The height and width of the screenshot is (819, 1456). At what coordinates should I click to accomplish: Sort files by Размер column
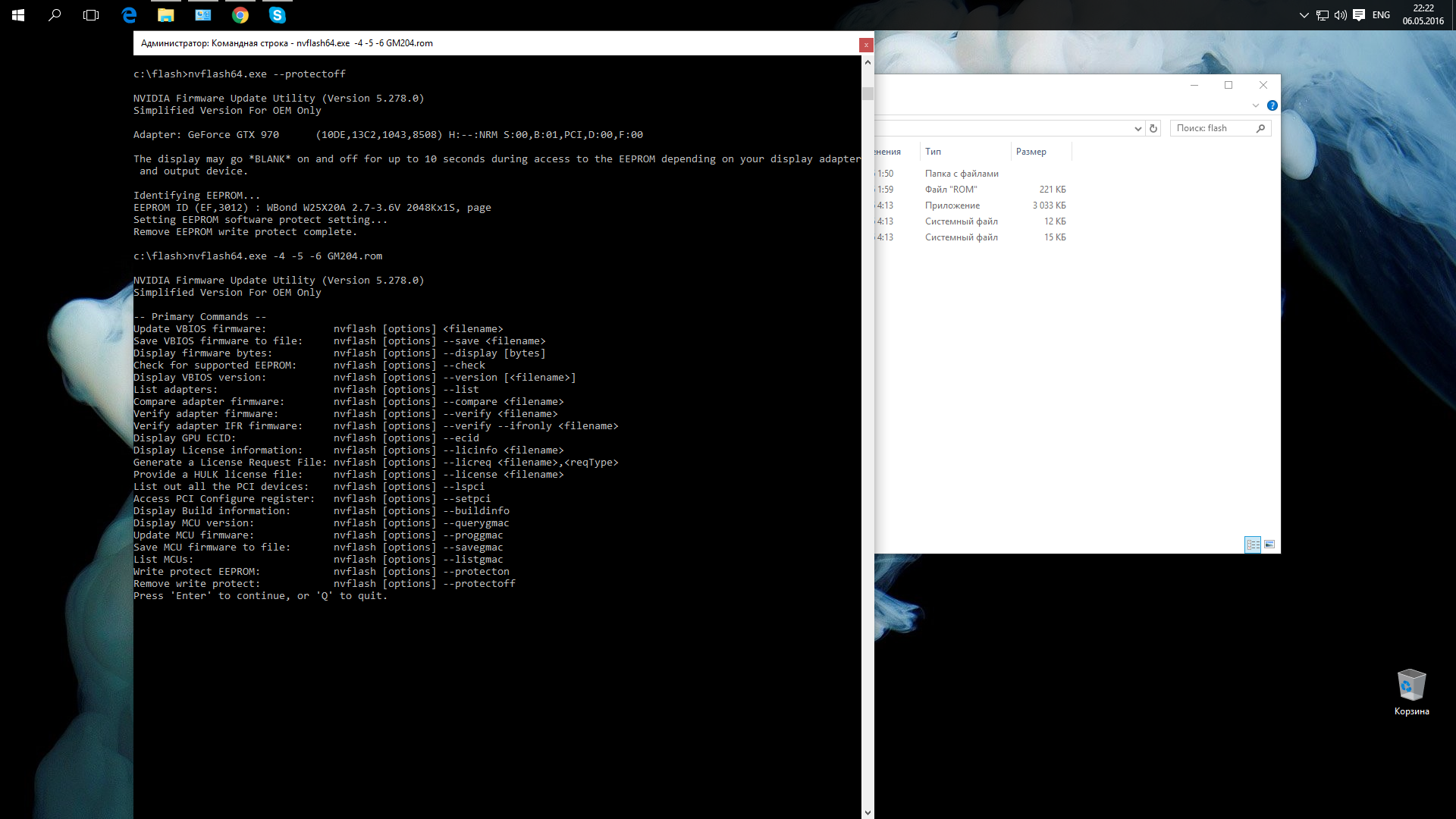(1031, 152)
